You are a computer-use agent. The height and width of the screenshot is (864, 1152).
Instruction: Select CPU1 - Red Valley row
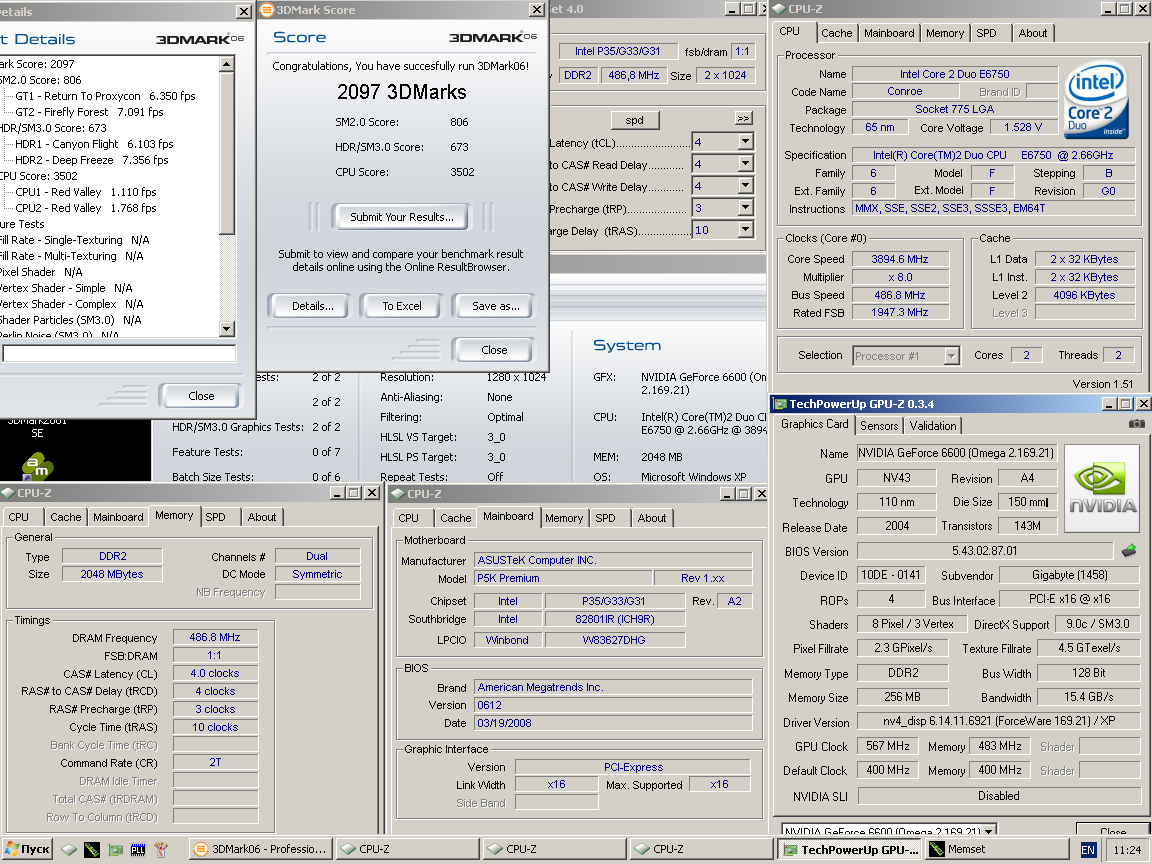tap(85, 192)
